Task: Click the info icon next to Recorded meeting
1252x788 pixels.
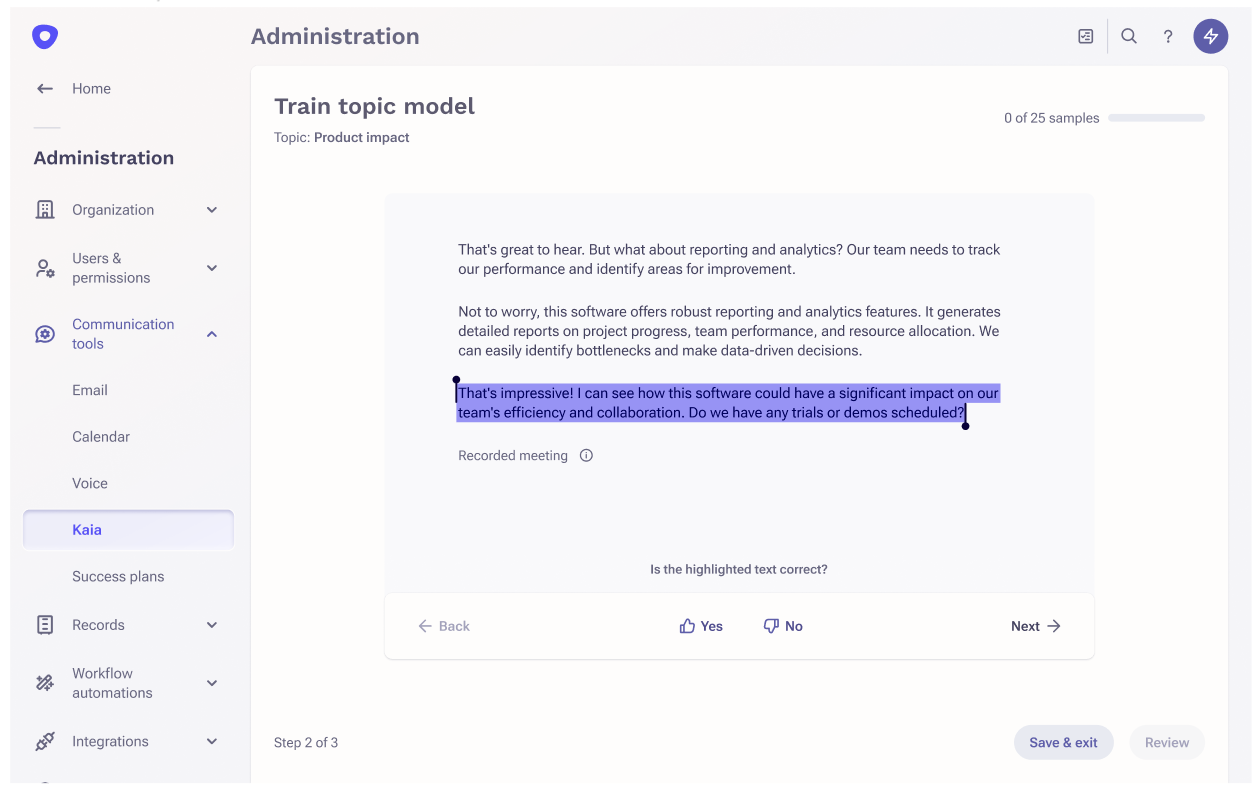Action: [586, 455]
